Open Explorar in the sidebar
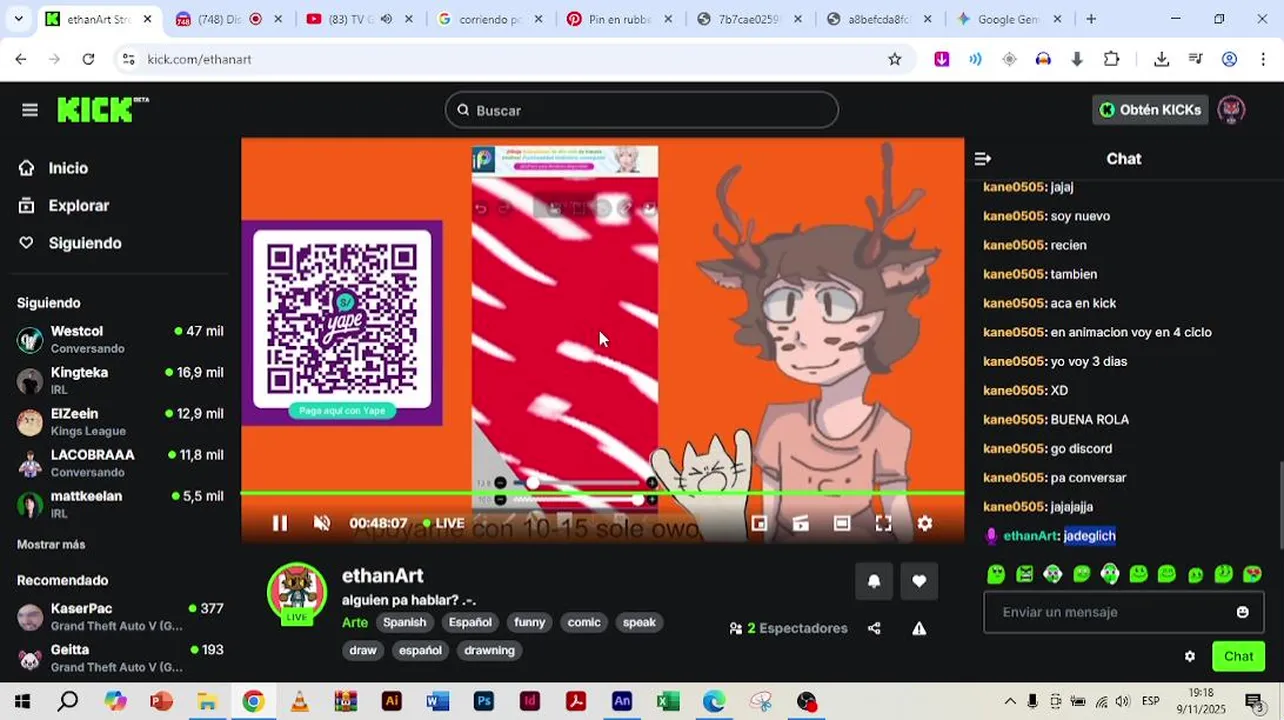The height and width of the screenshot is (720, 1284). coord(78,205)
